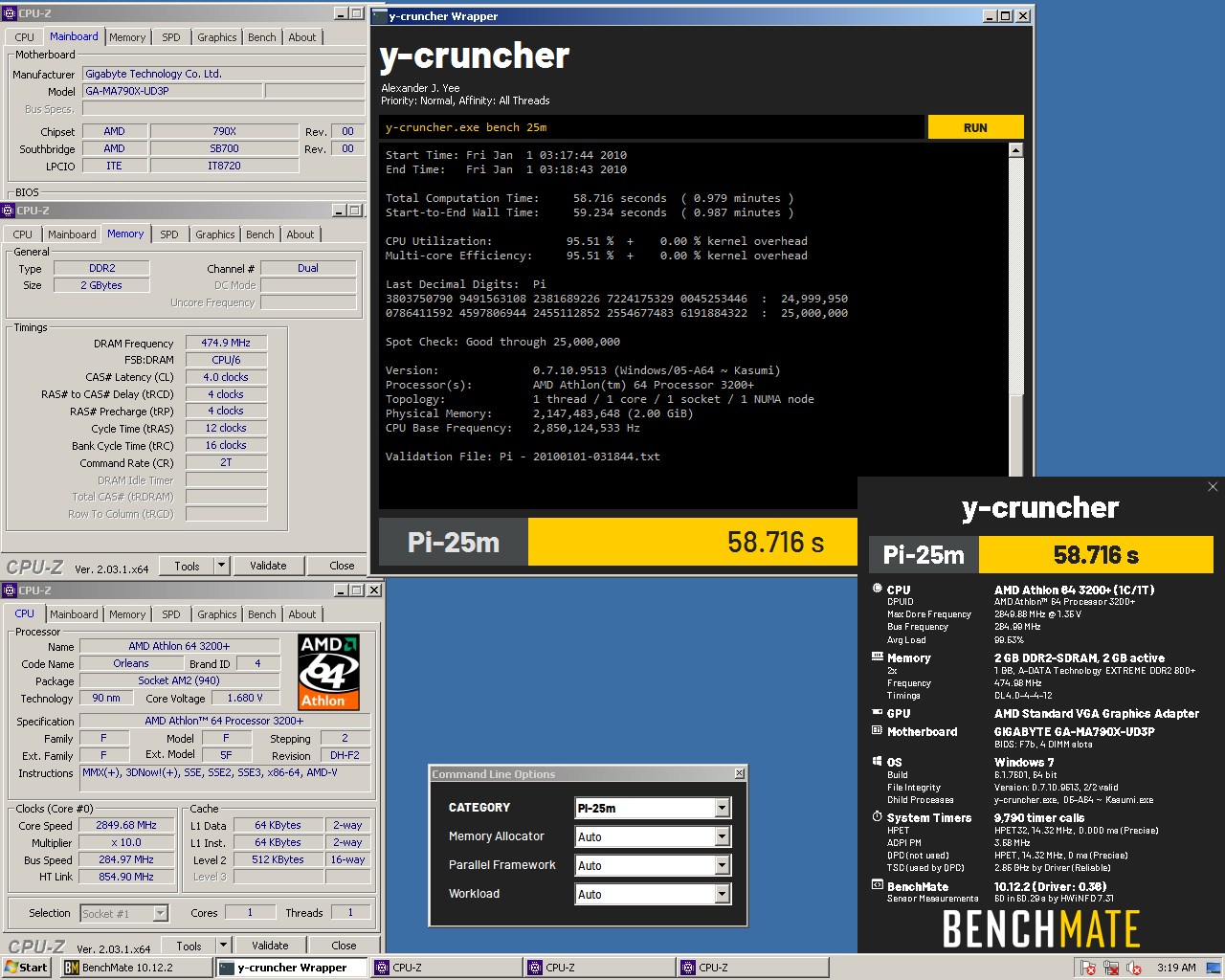The height and width of the screenshot is (980, 1225).
Task: Click the Windows OS icon in BenchMate panel
Action: tap(877, 761)
